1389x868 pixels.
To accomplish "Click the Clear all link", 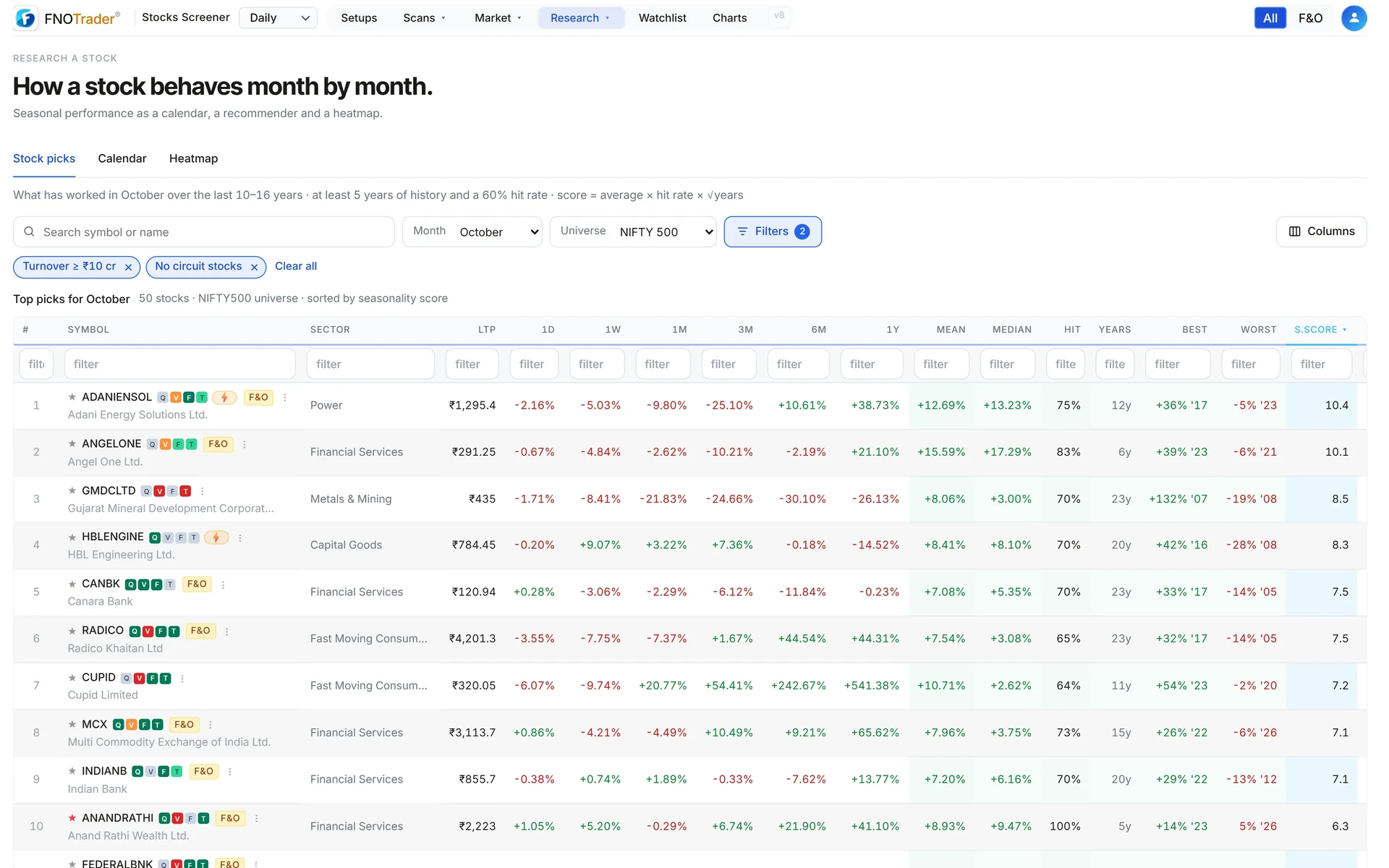I will pyautogui.click(x=296, y=266).
